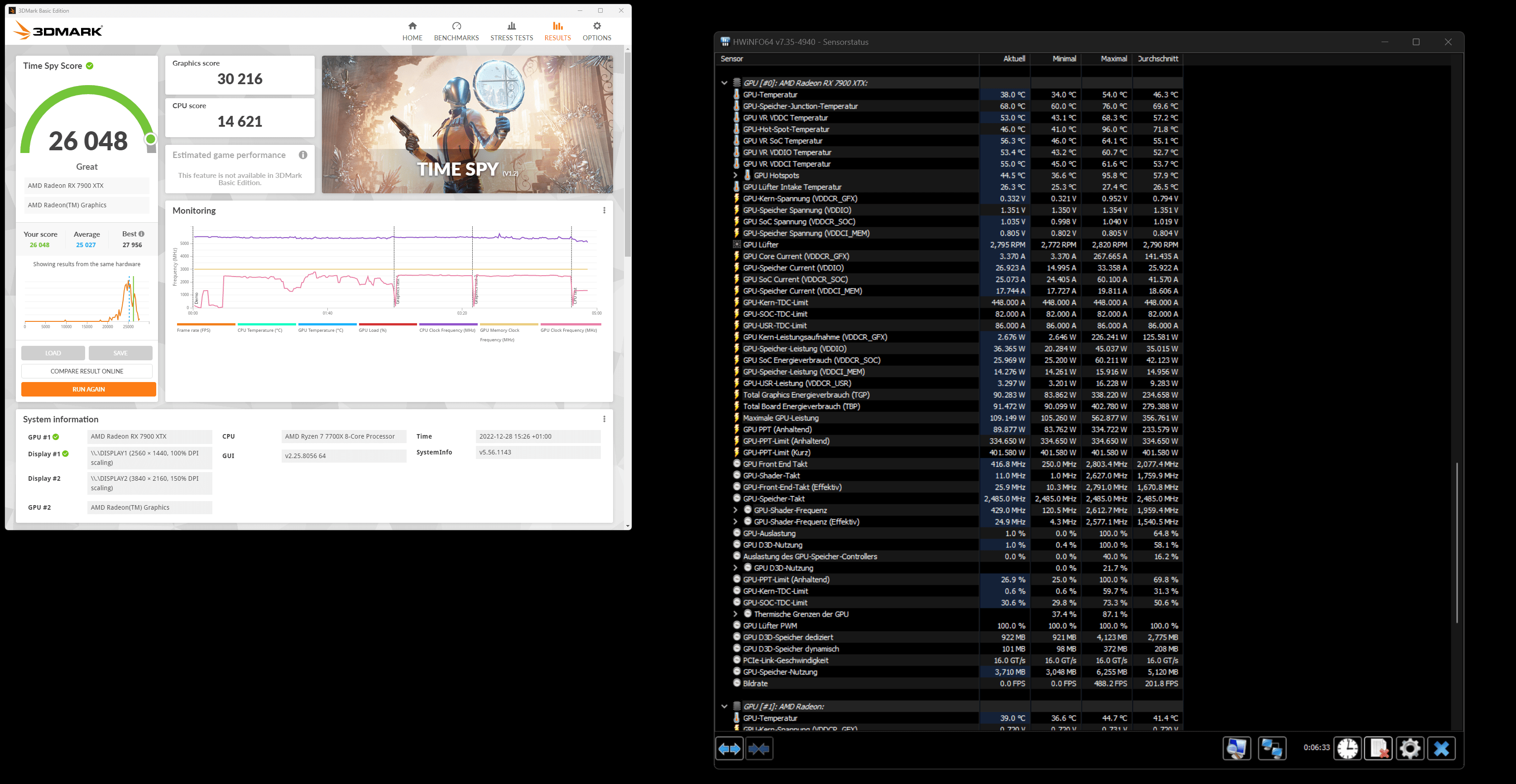Click the SAVE button

(120, 353)
